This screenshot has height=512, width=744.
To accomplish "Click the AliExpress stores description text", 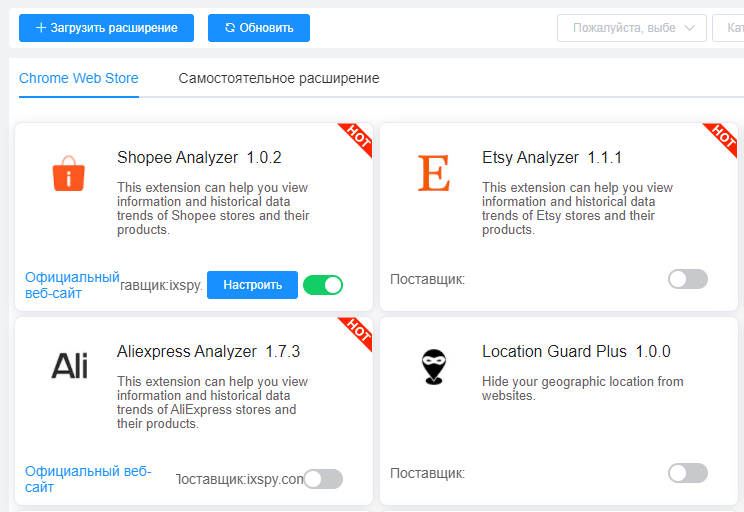I will (213, 402).
